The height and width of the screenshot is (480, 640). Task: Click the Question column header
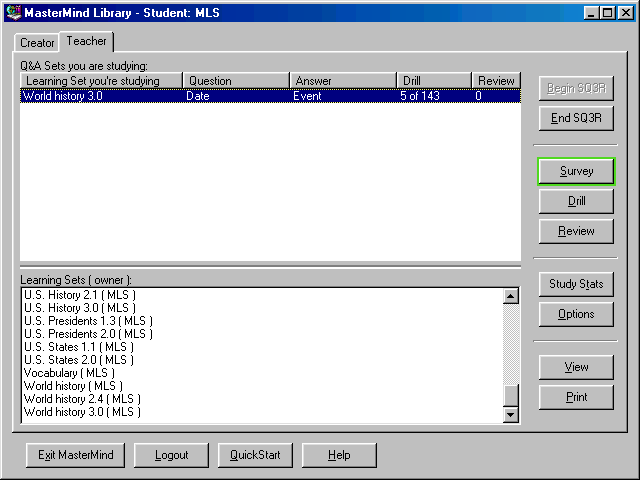coord(236,80)
